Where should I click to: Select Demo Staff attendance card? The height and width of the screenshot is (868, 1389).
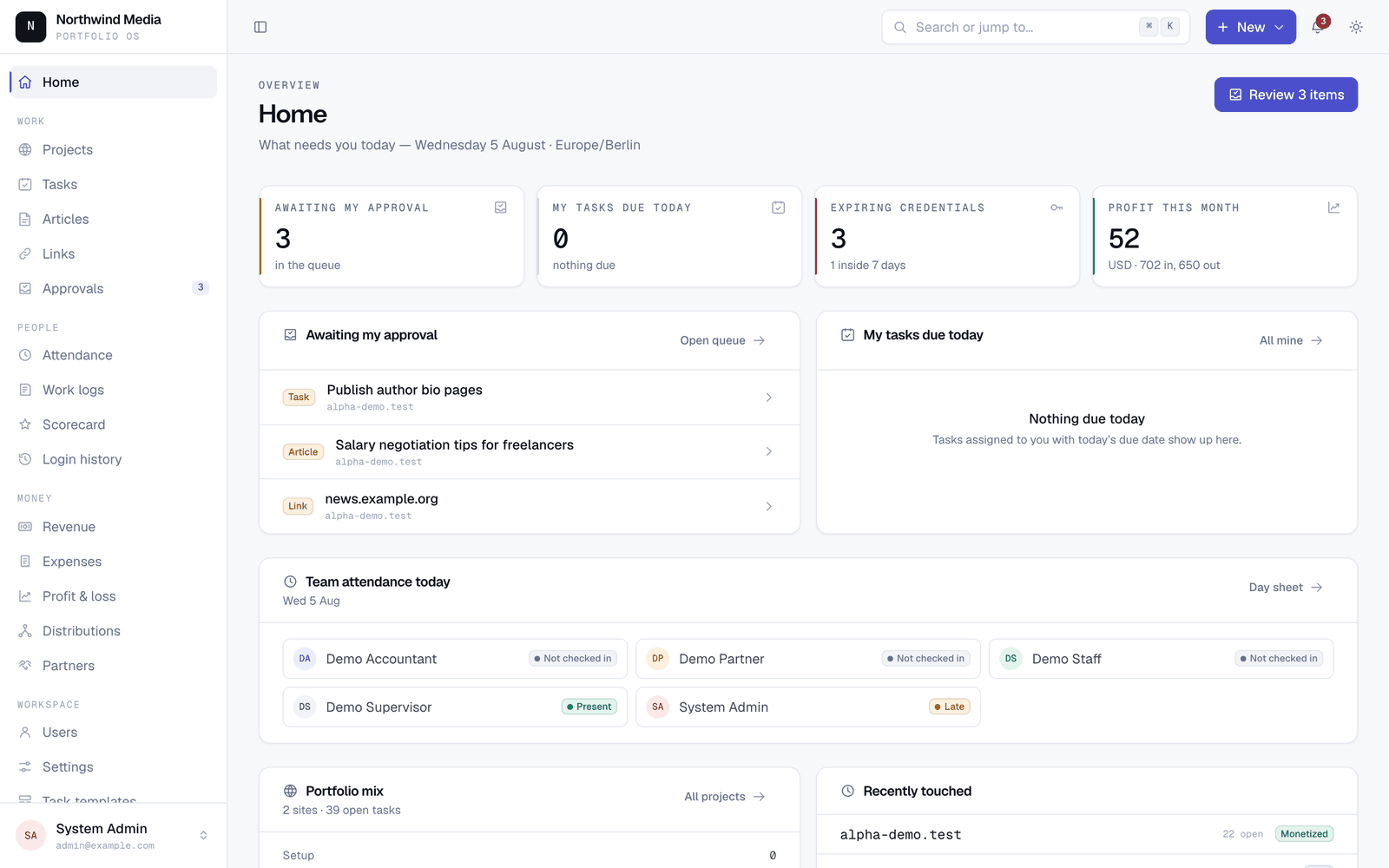point(1161,659)
